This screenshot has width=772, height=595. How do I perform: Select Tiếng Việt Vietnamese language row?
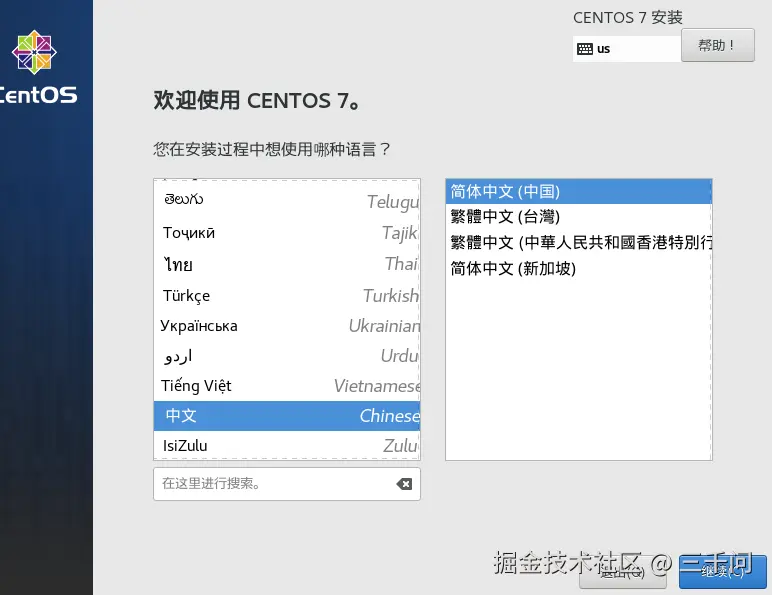click(x=287, y=386)
